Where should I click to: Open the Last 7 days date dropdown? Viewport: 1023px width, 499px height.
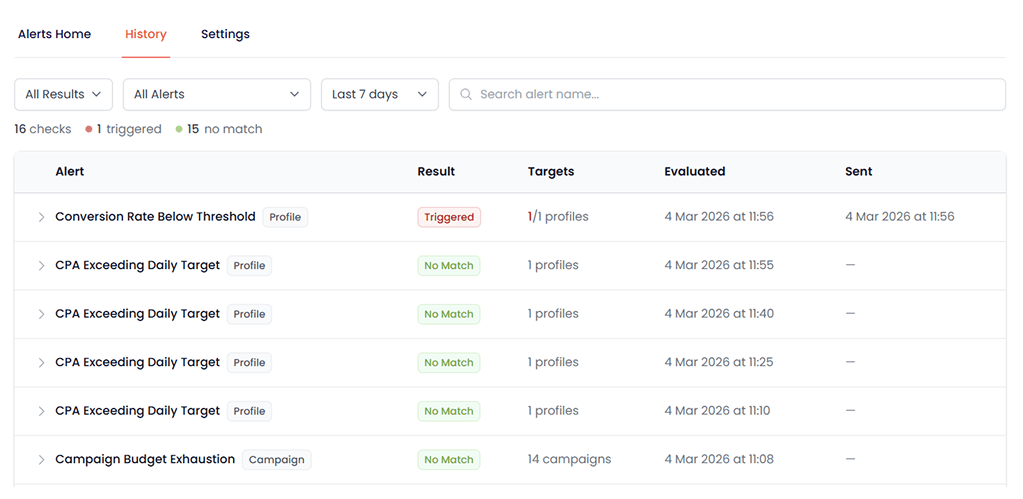click(379, 94)
